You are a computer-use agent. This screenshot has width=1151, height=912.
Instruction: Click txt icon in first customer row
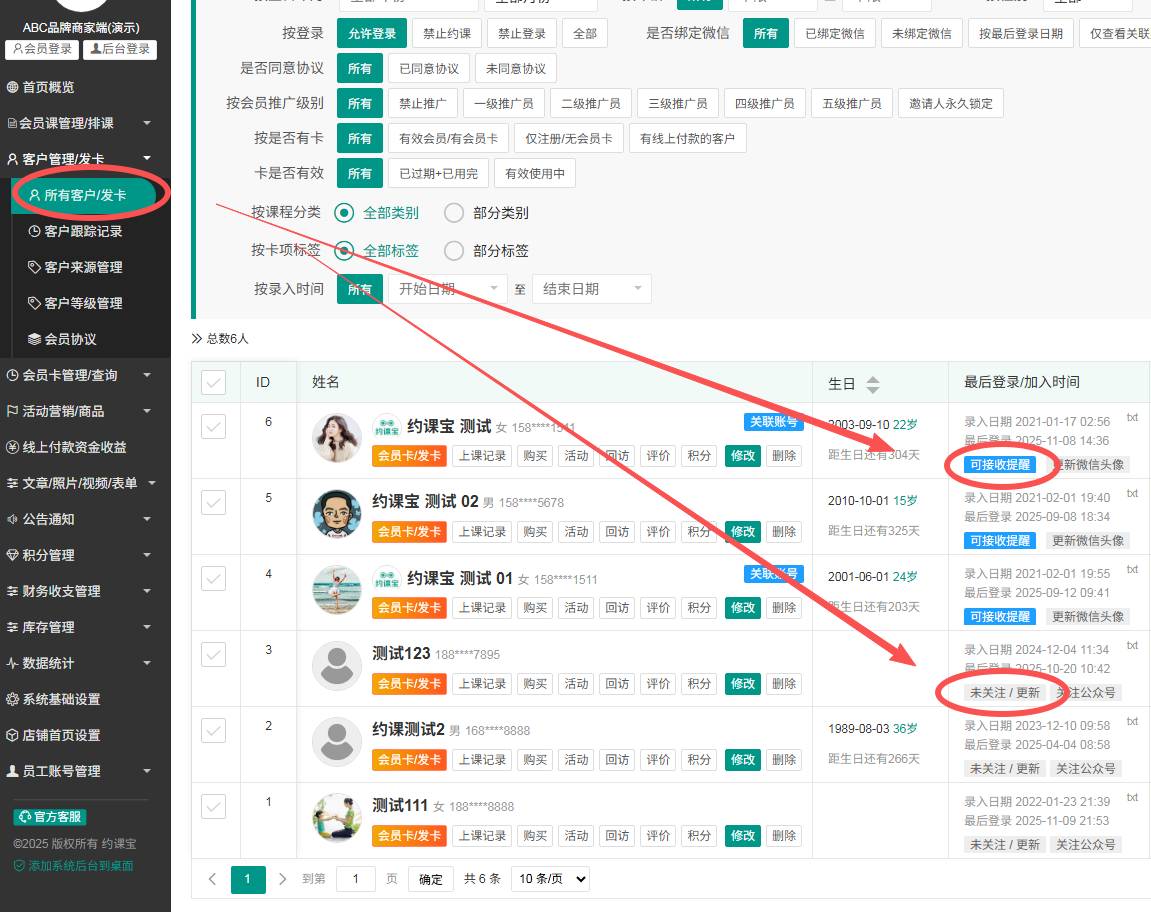1132,417
